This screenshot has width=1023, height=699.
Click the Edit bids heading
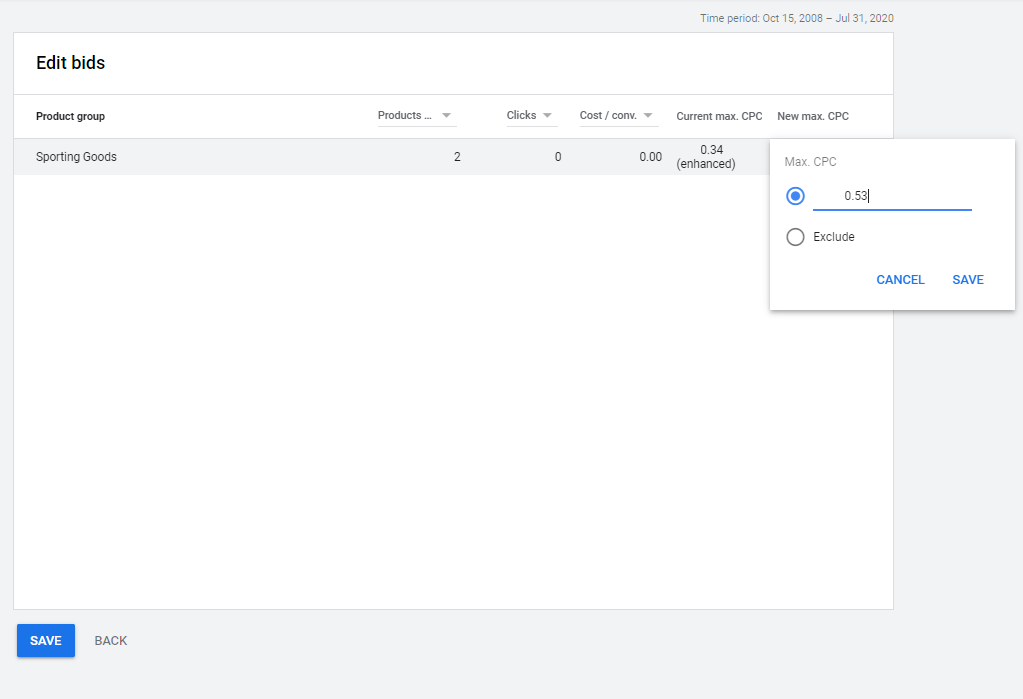point(70,63)
